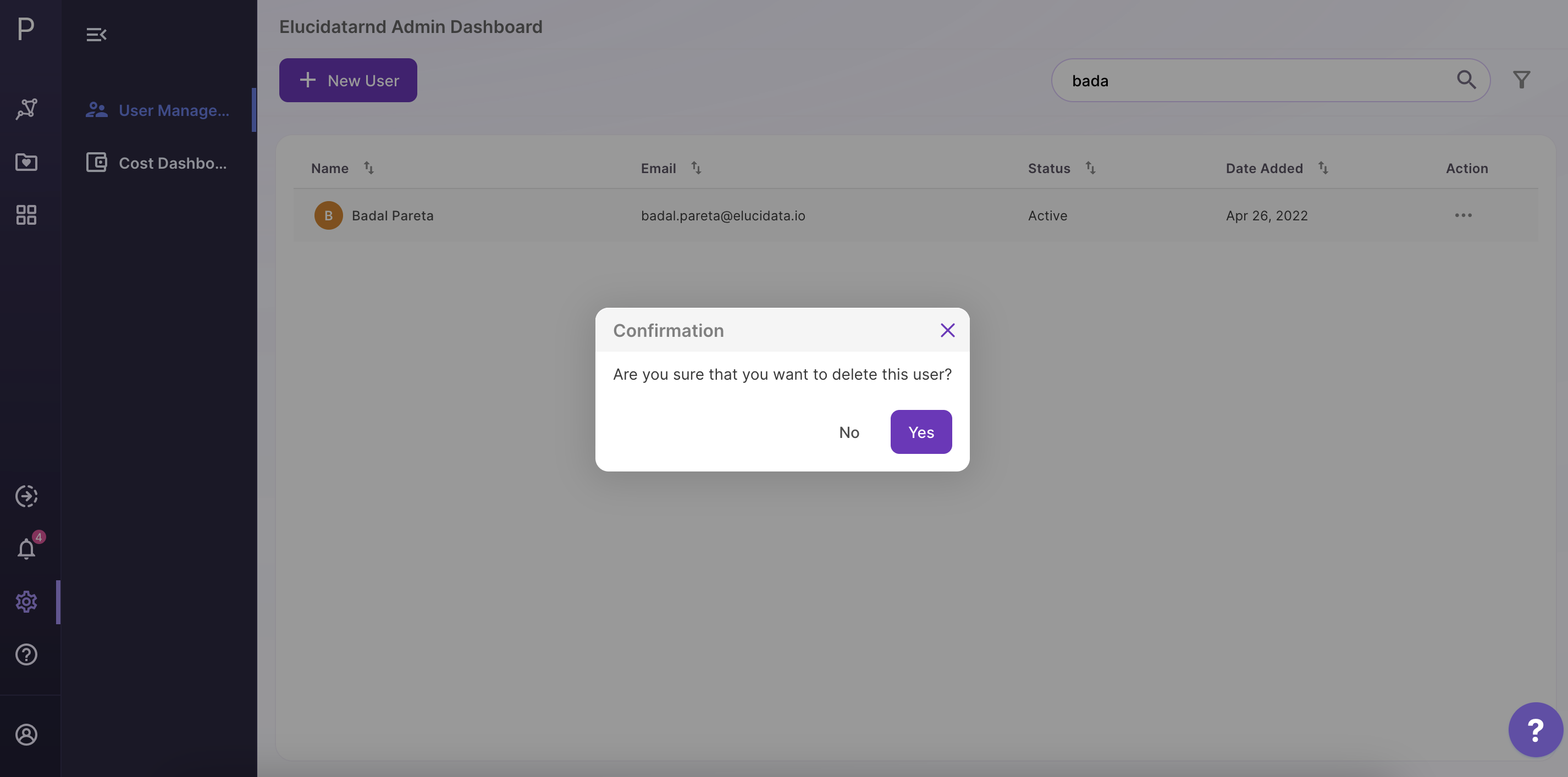Click the 'Active' status cell

click(x=1047, y=215)
